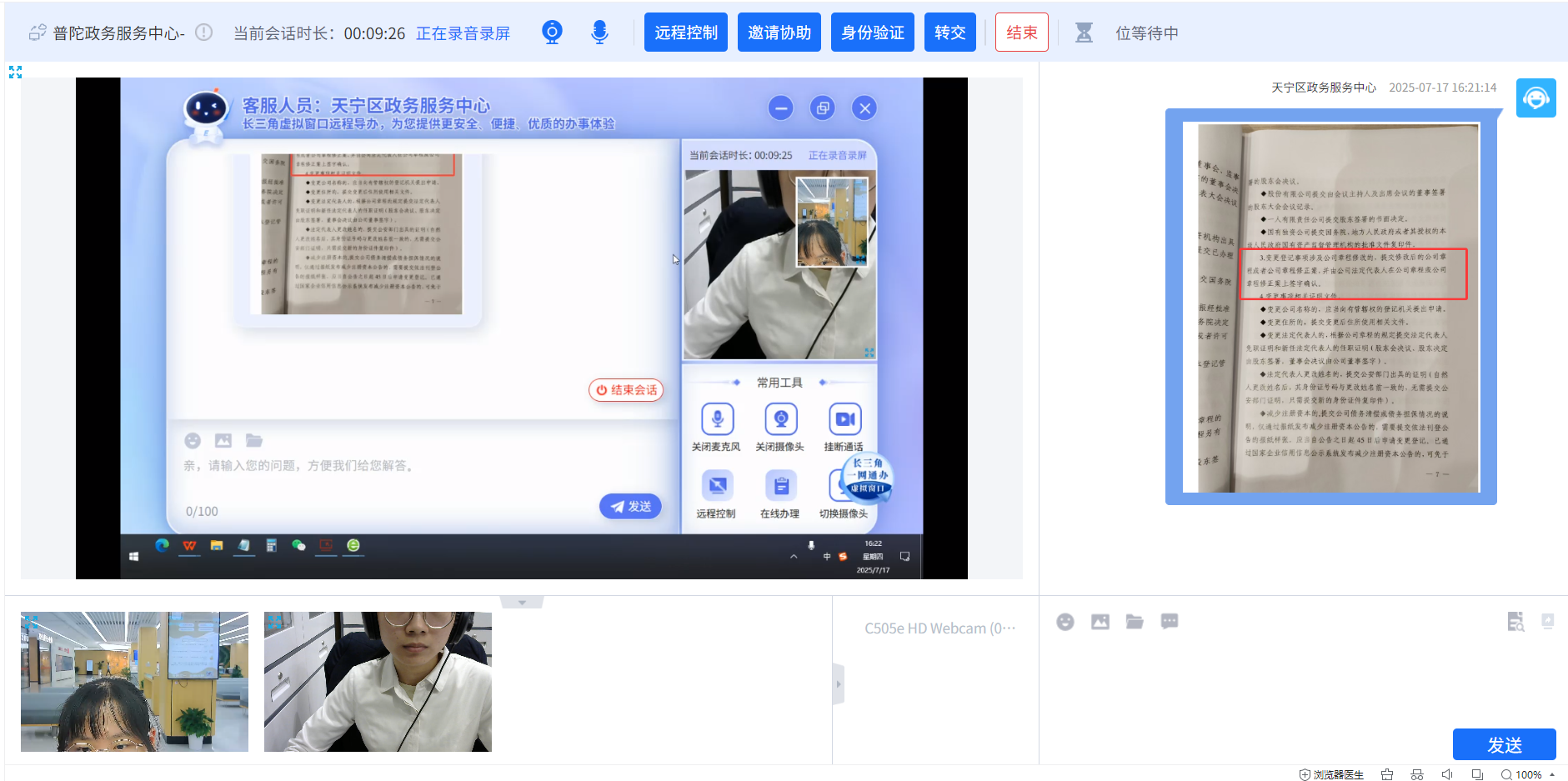This screenshot has width=1568, height=781.
Task: Open the folder file icon in chat
Action: [x=1134, y=622]
